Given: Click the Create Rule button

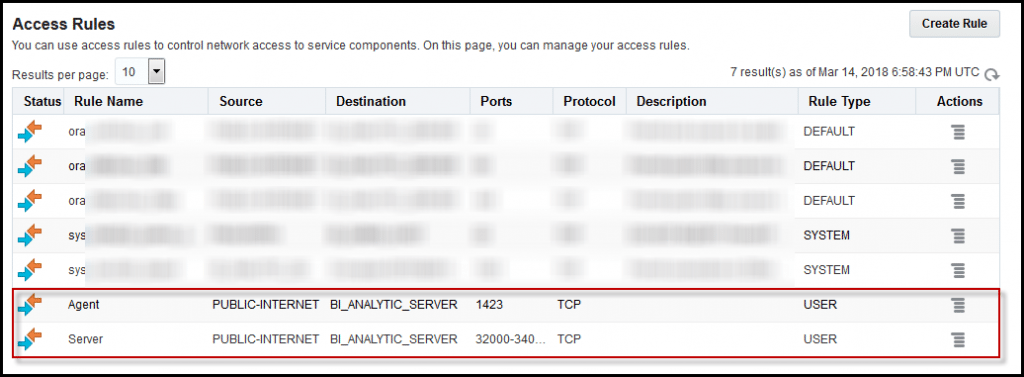Looking at the screenshot, I should pos(954,24).
